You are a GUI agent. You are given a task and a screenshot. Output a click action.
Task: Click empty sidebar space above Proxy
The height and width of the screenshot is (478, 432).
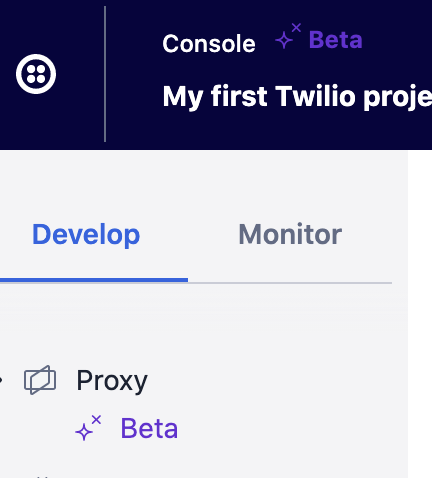204,323
